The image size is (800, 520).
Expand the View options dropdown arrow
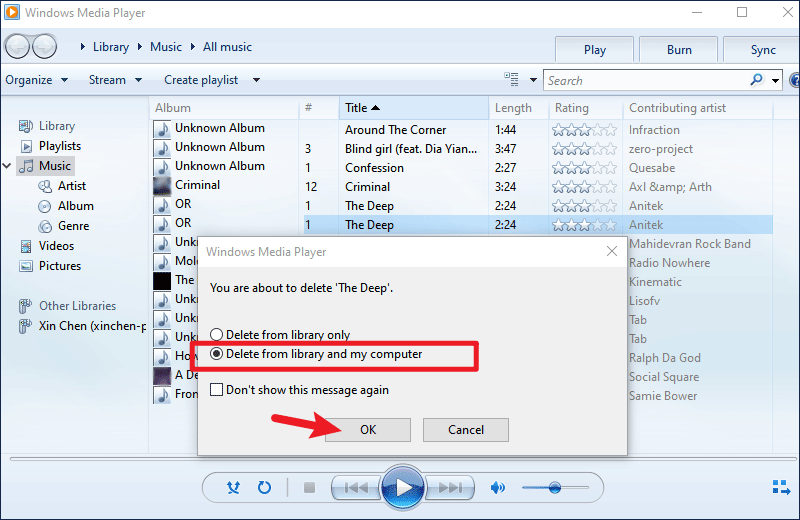(533, 80)
